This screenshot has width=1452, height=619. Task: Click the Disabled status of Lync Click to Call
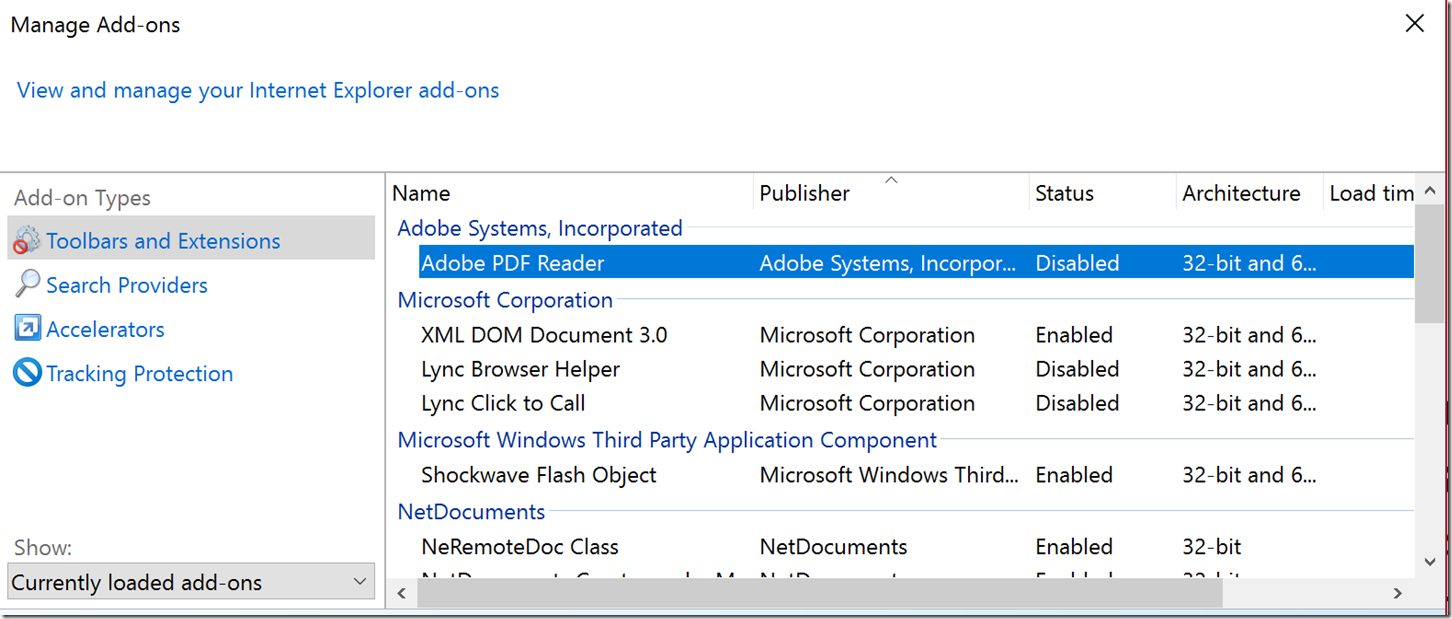[1077, 403]
